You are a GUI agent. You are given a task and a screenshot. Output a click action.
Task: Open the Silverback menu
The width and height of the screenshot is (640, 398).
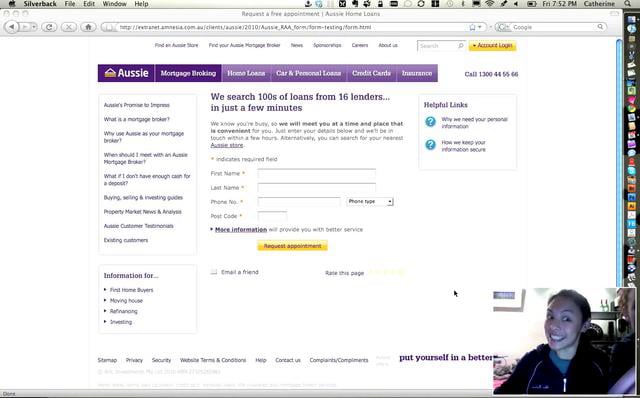(40, 4)
